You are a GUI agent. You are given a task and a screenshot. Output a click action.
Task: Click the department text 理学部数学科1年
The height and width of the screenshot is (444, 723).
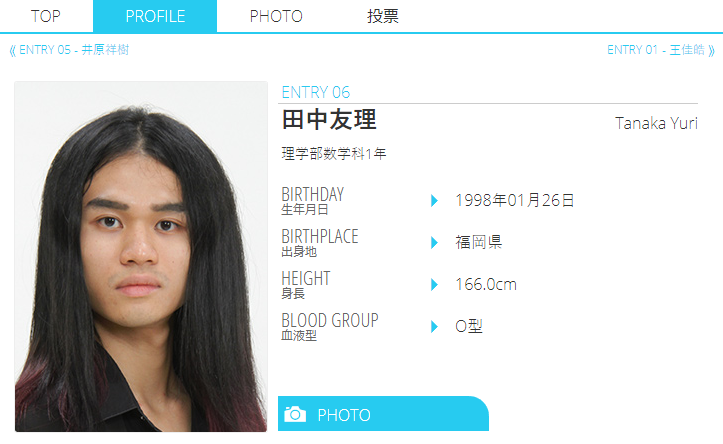(x=334, y=154)
